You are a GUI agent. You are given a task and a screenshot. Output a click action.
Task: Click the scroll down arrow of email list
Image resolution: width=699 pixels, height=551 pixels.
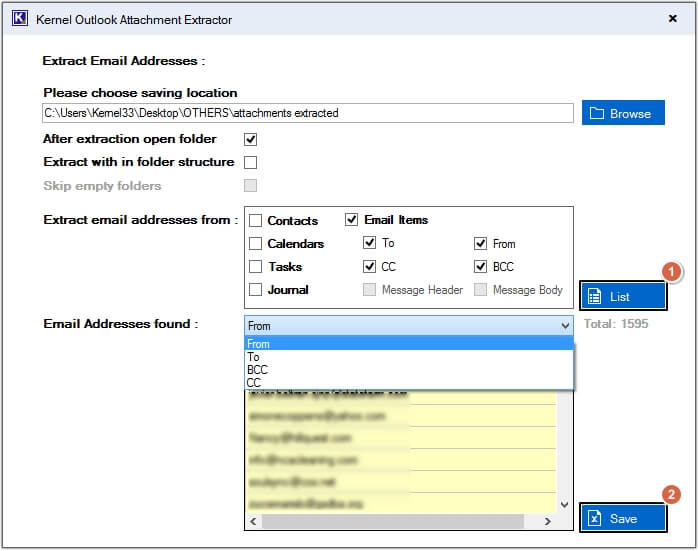point(564,505)
